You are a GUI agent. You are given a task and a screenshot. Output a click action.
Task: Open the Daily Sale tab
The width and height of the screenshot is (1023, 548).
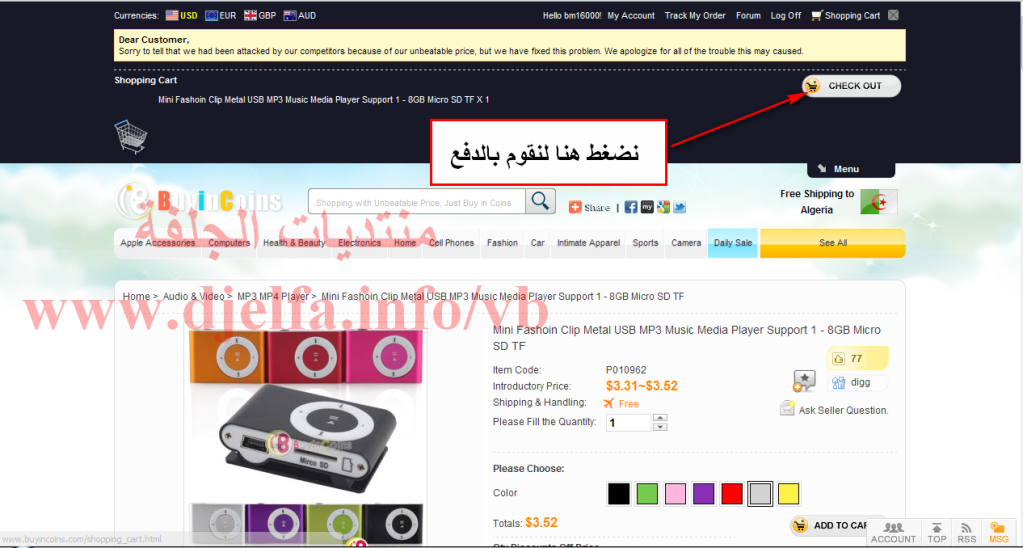coord(733,243)
